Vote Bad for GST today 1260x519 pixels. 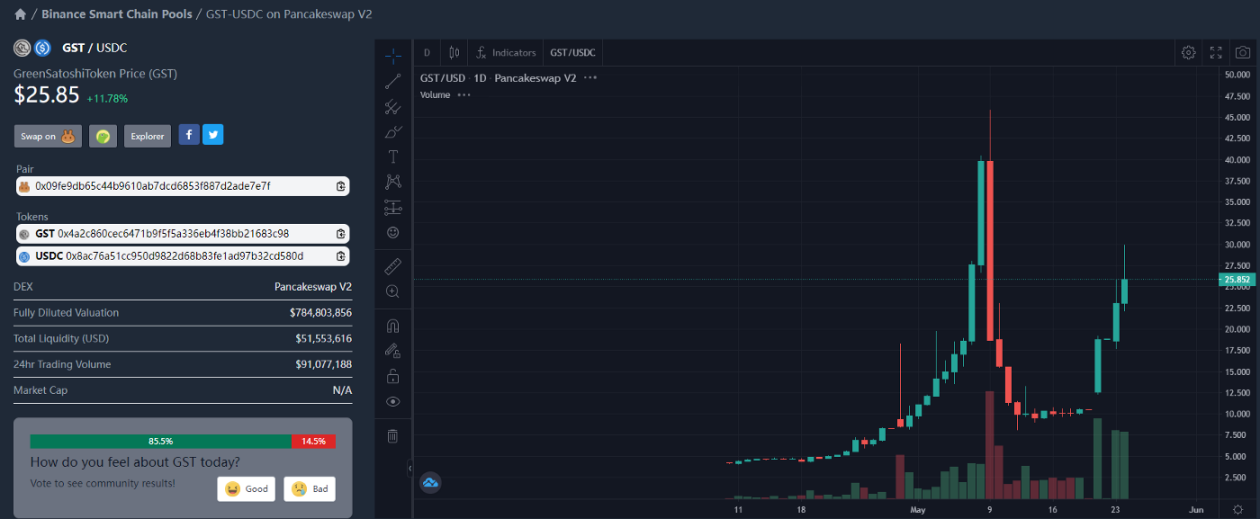pos(310,489)
